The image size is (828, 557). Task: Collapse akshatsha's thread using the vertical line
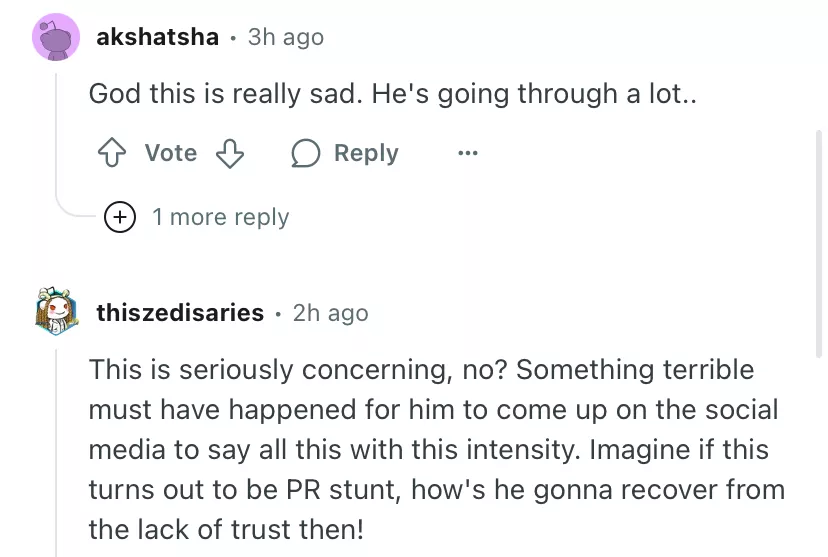(57, 130)
